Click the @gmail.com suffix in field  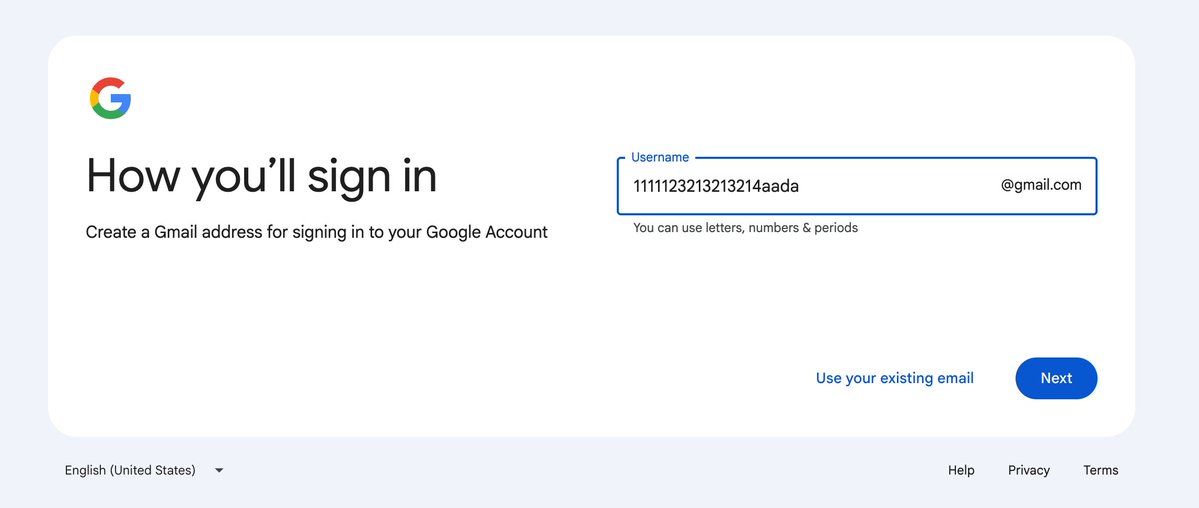1041,185
